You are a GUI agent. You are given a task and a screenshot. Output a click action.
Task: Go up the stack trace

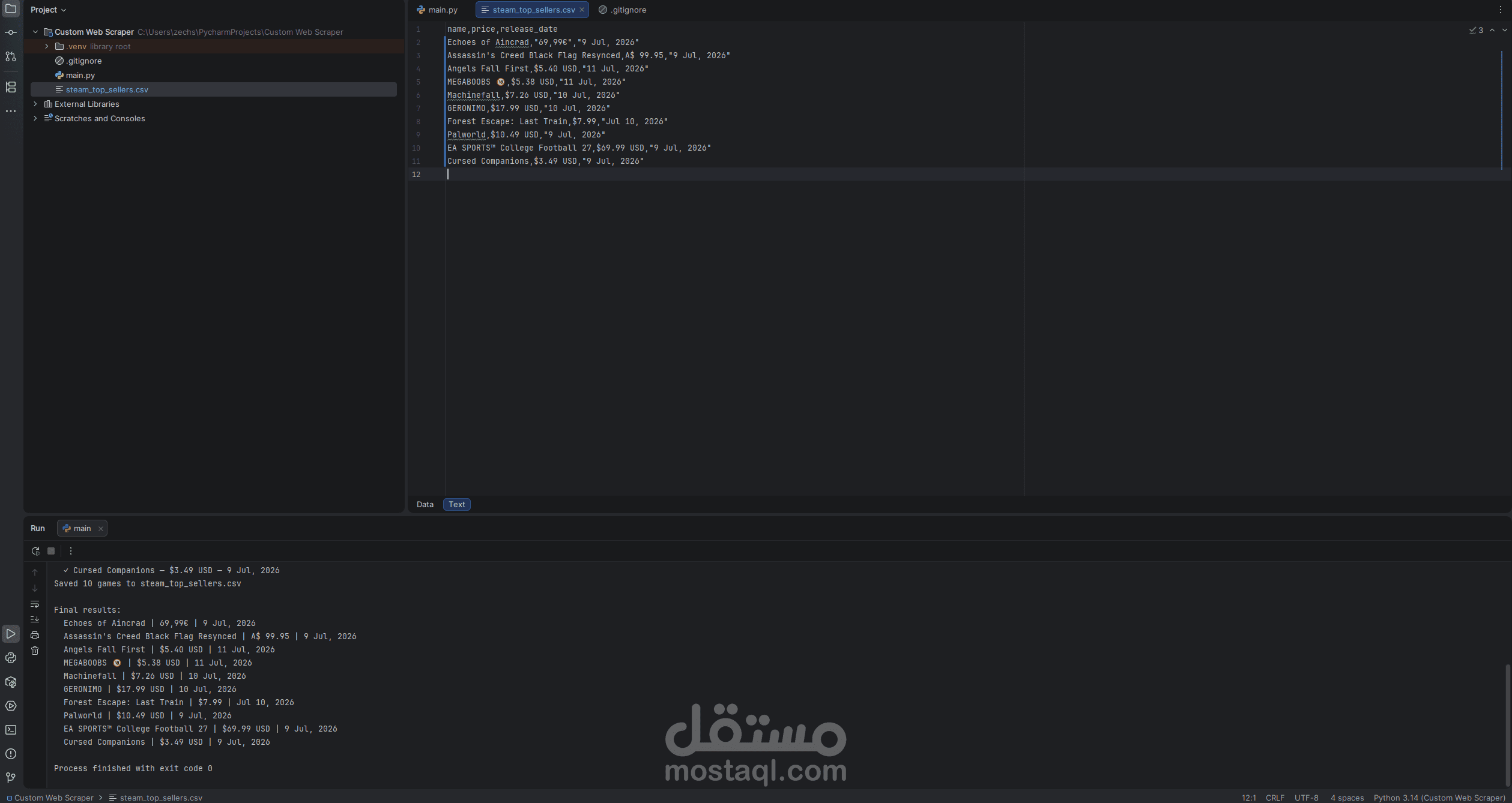pos(35,573)
